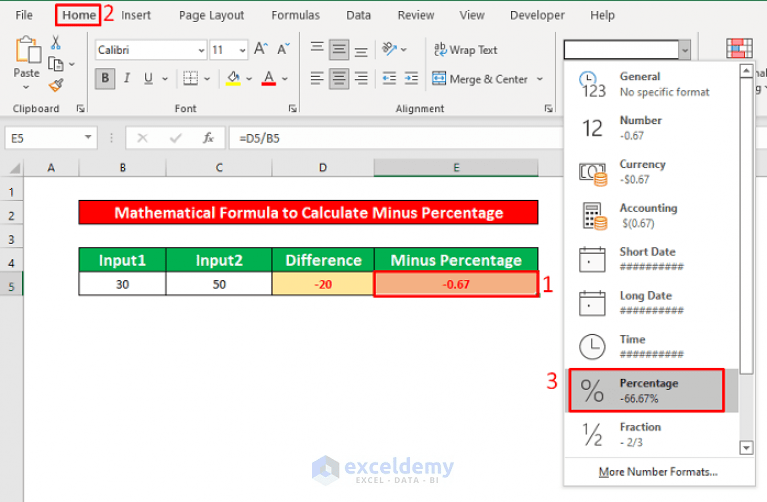Apply cell borders icon

pos(190,78)
